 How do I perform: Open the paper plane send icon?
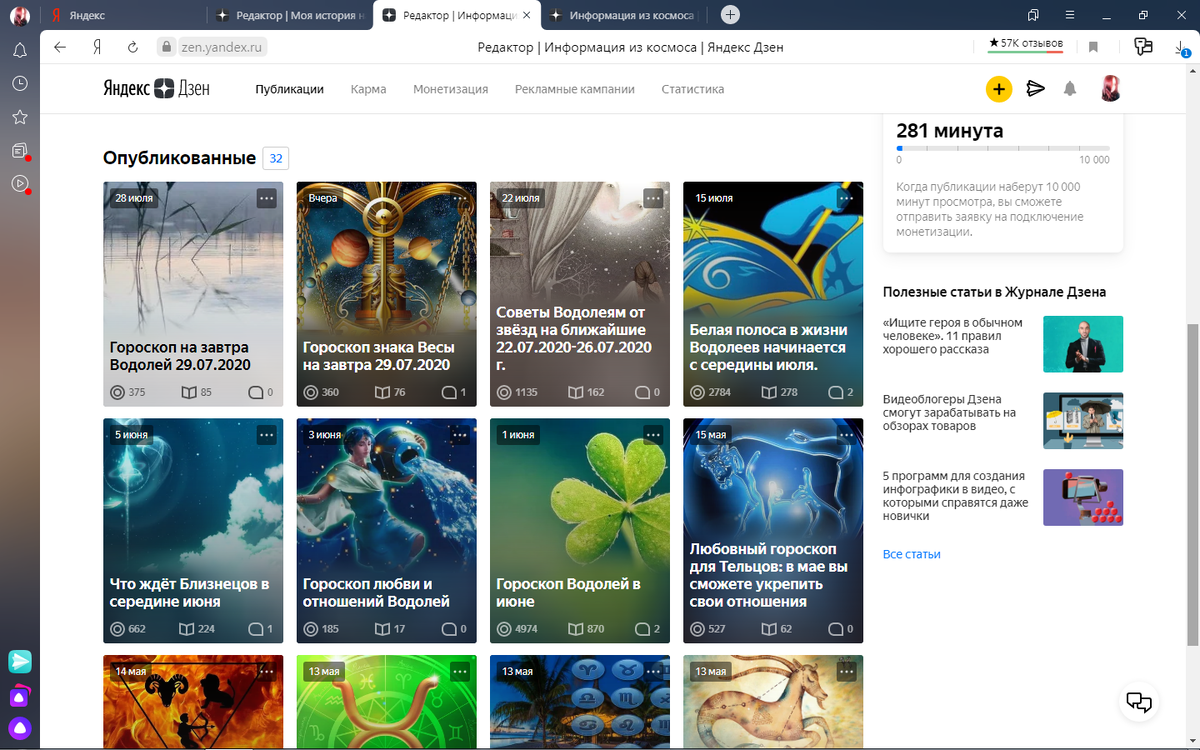[1035, 89]
